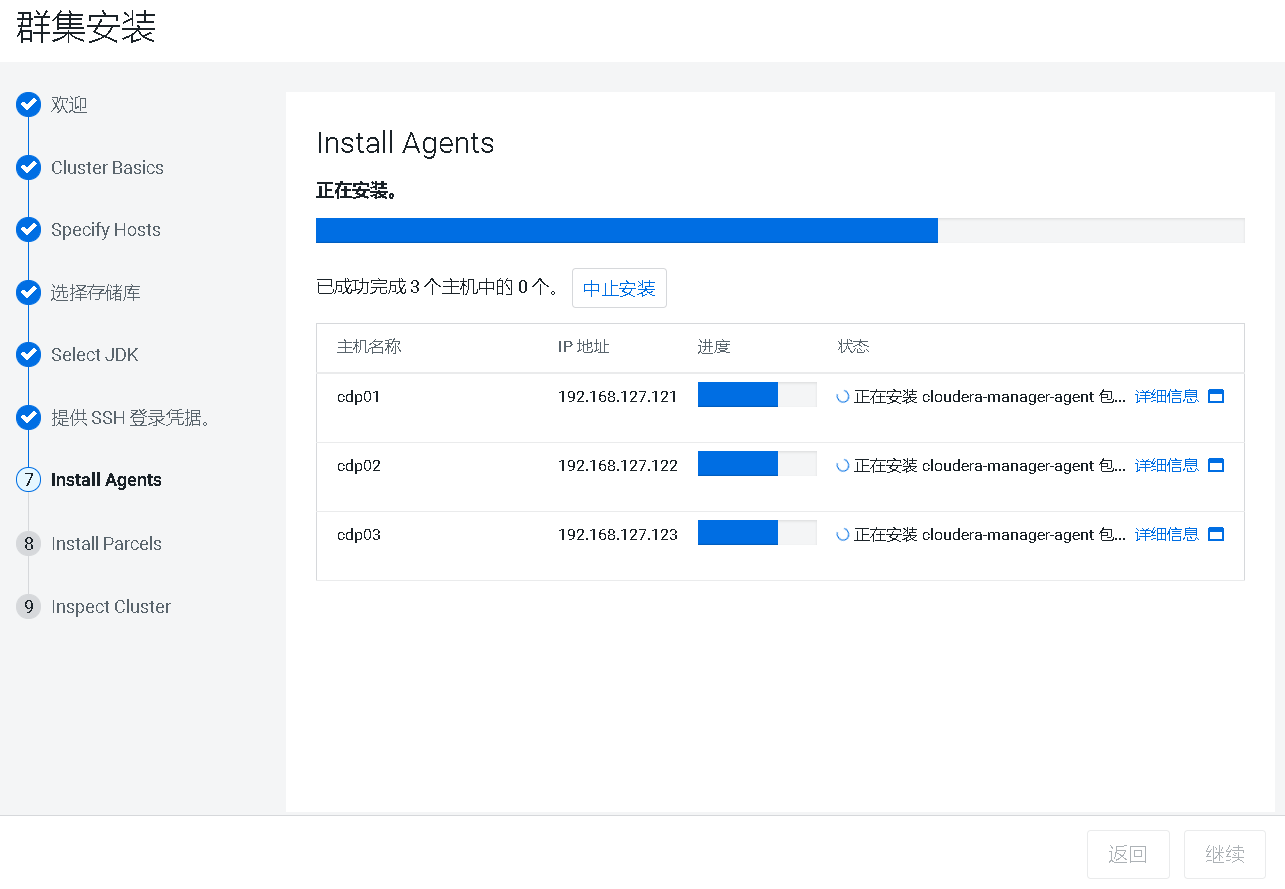This screenshot has width=1285, height=889.
Task: Select the Install Agents step label
Action: pos(106,480)
